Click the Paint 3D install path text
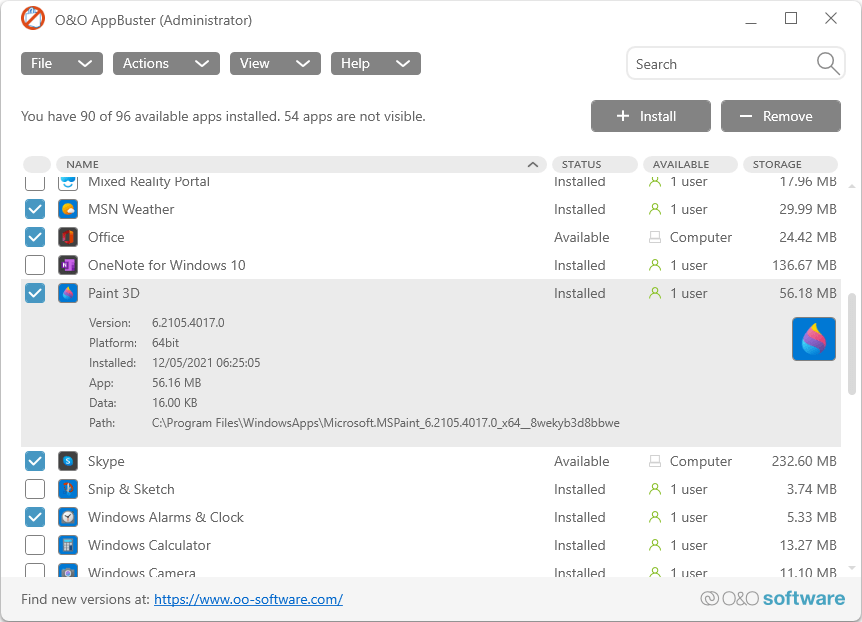The image size is (862, 622). point(386,423)
